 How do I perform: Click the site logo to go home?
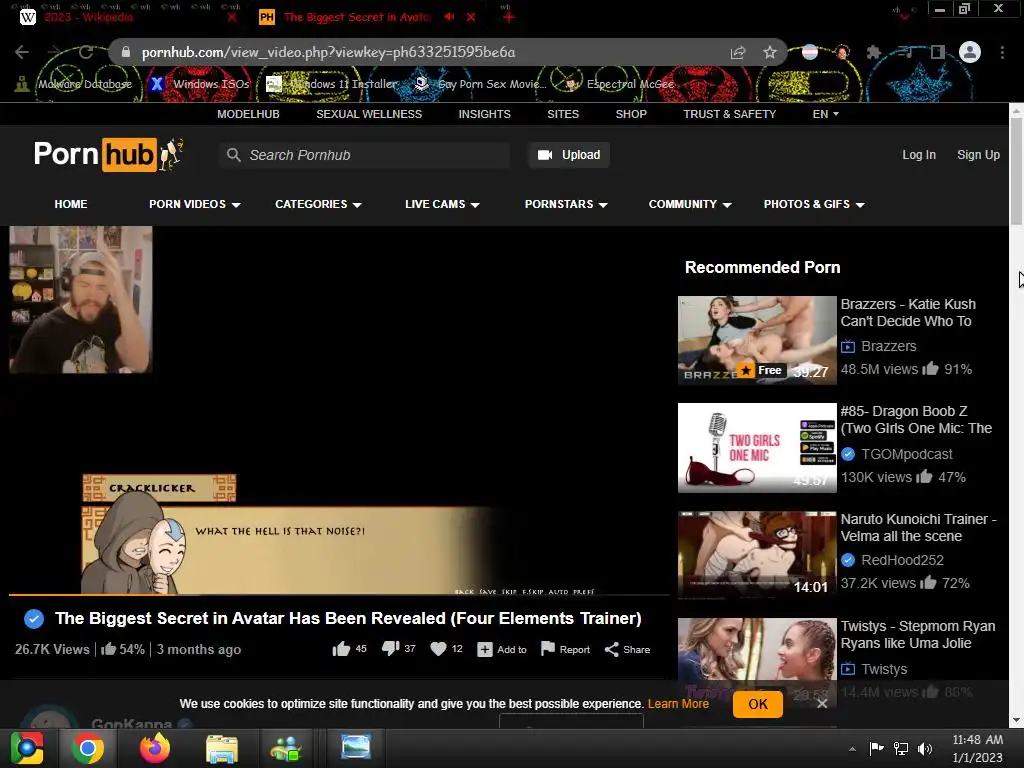point(108,155)
